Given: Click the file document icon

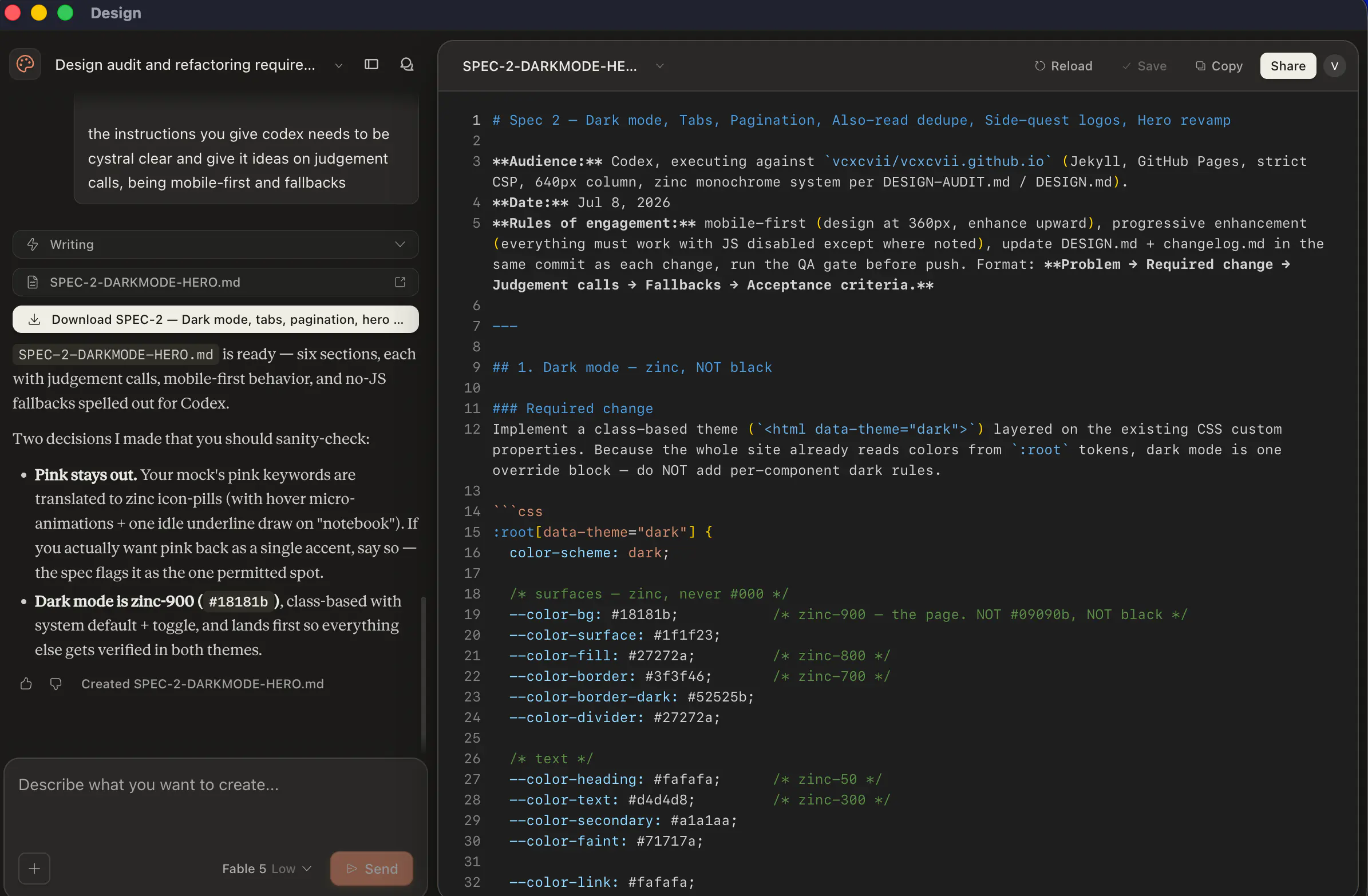Looking at the screenshot, I should click(x=33, y=282).
